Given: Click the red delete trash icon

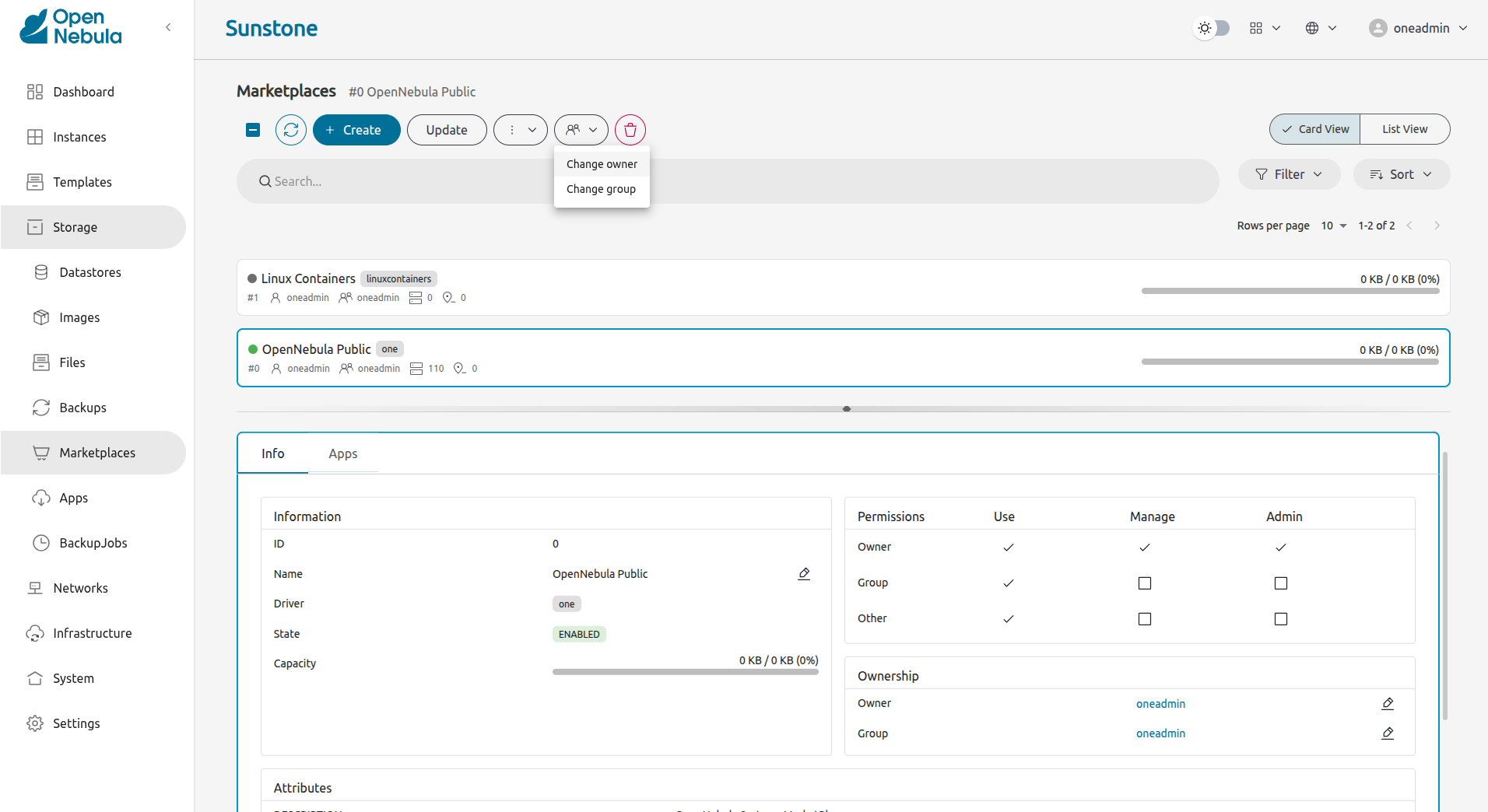Looking at the screenshot, I should 630,130.
